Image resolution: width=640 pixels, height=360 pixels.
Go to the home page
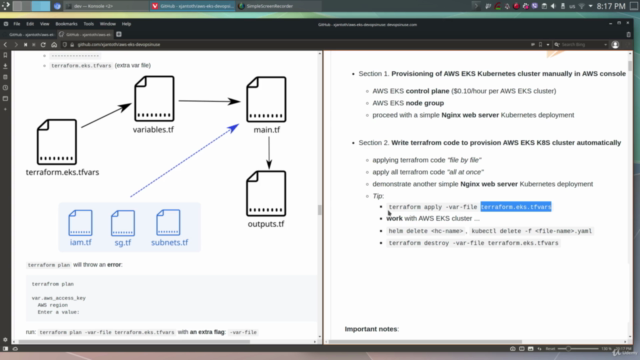pyautogui.click(x=54, y=44)
